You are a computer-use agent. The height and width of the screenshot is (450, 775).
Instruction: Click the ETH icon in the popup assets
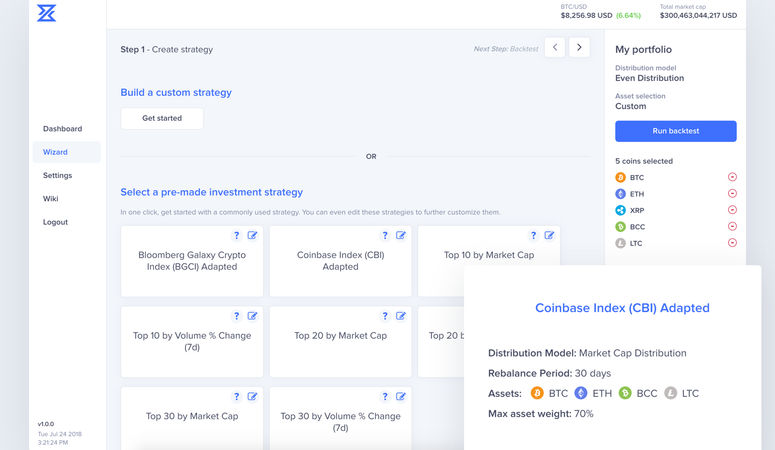[581, 393]
